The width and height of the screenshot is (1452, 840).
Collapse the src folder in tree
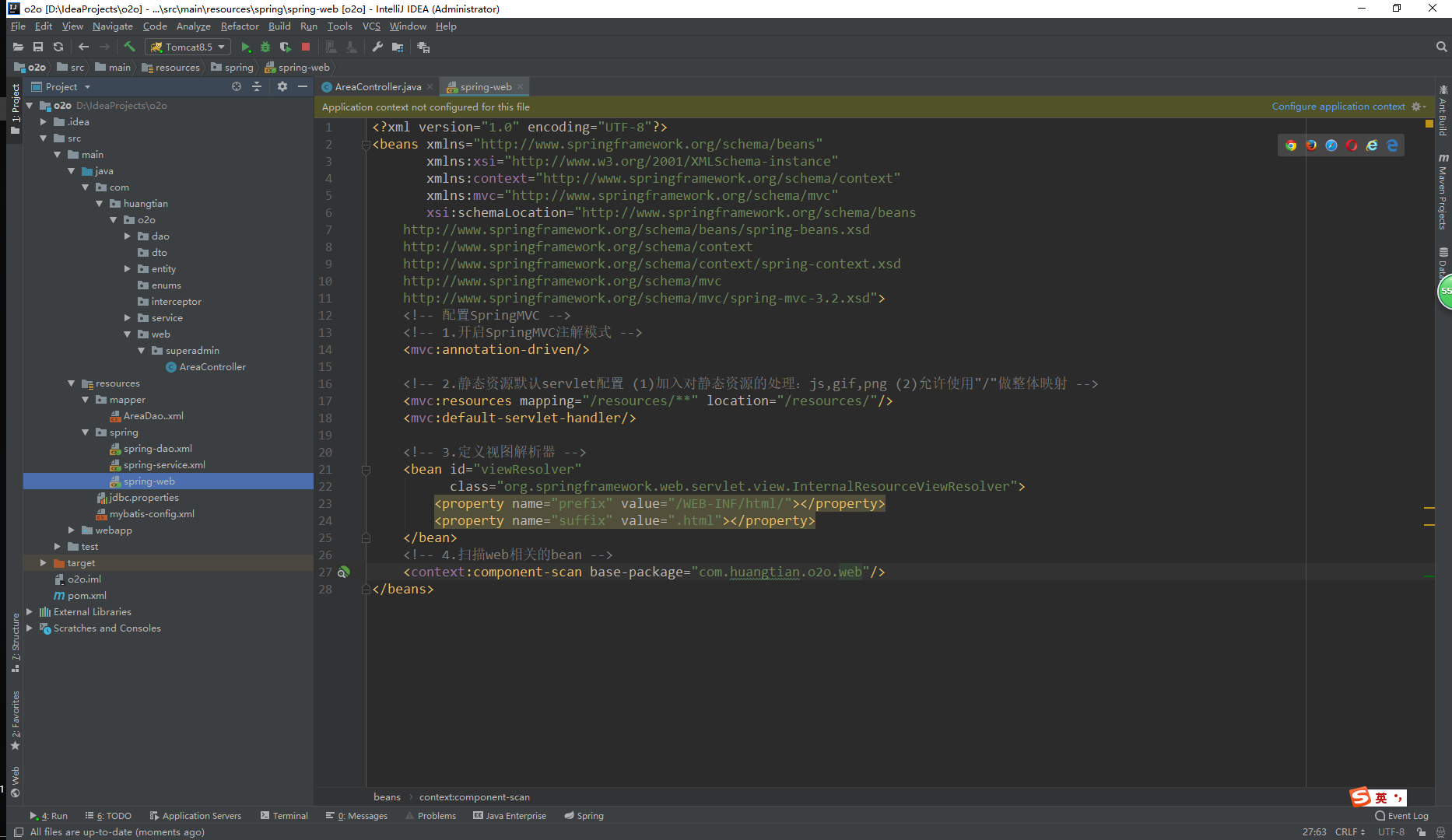[44, 138]
